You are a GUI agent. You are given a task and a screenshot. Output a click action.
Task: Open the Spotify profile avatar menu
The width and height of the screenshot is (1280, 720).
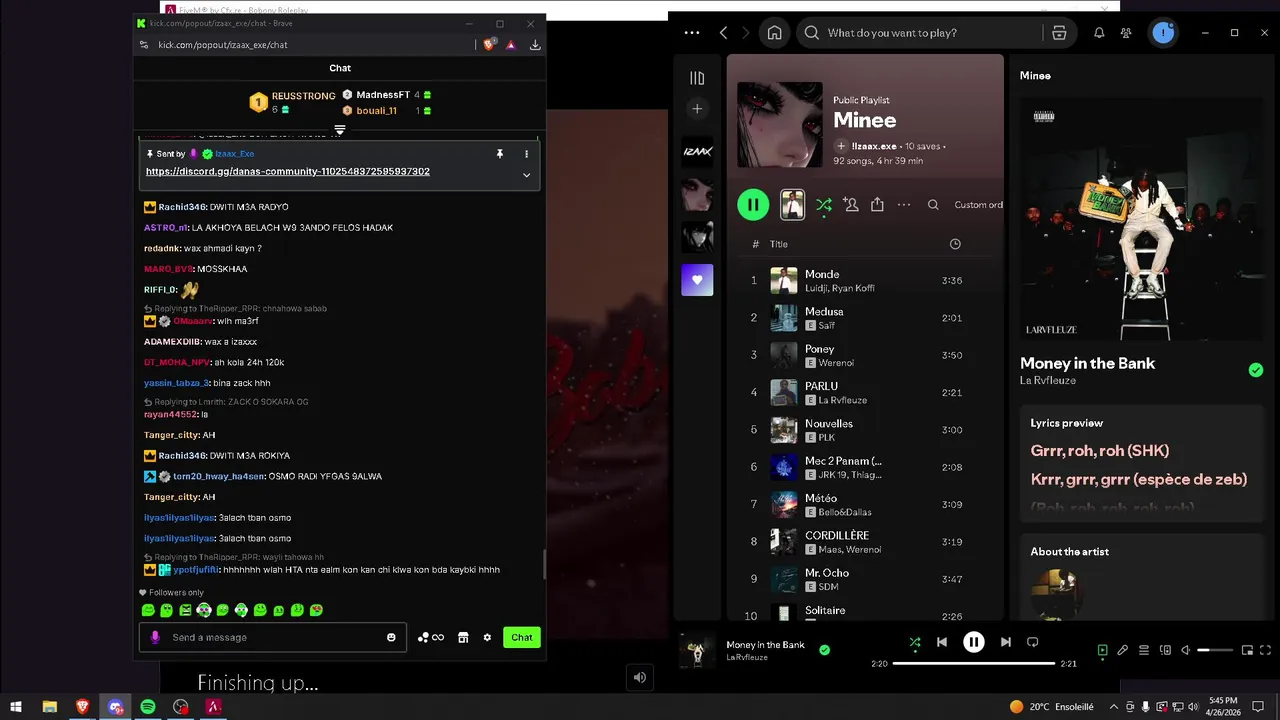(1162, 33)
